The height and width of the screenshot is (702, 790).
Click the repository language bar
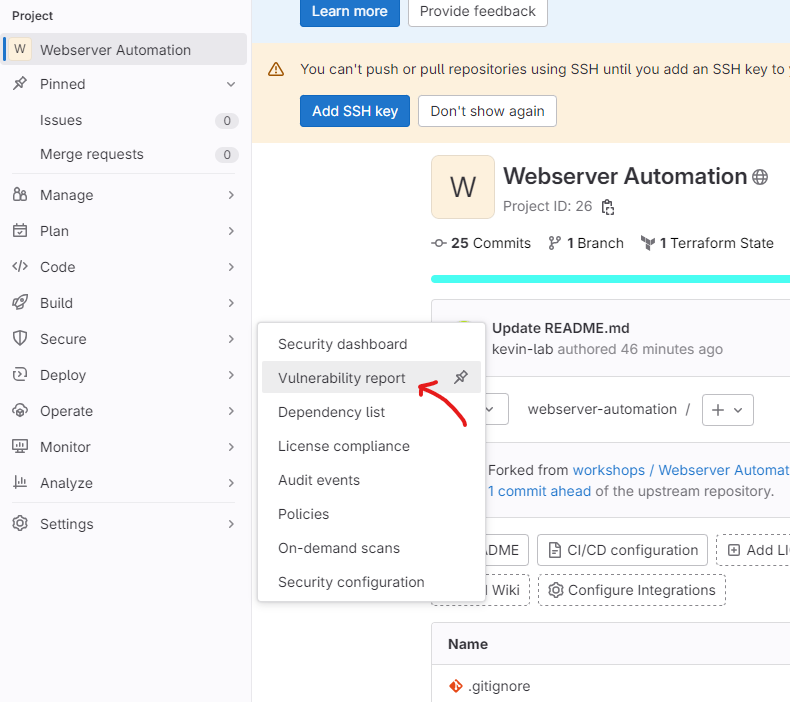tap(610, 279)
